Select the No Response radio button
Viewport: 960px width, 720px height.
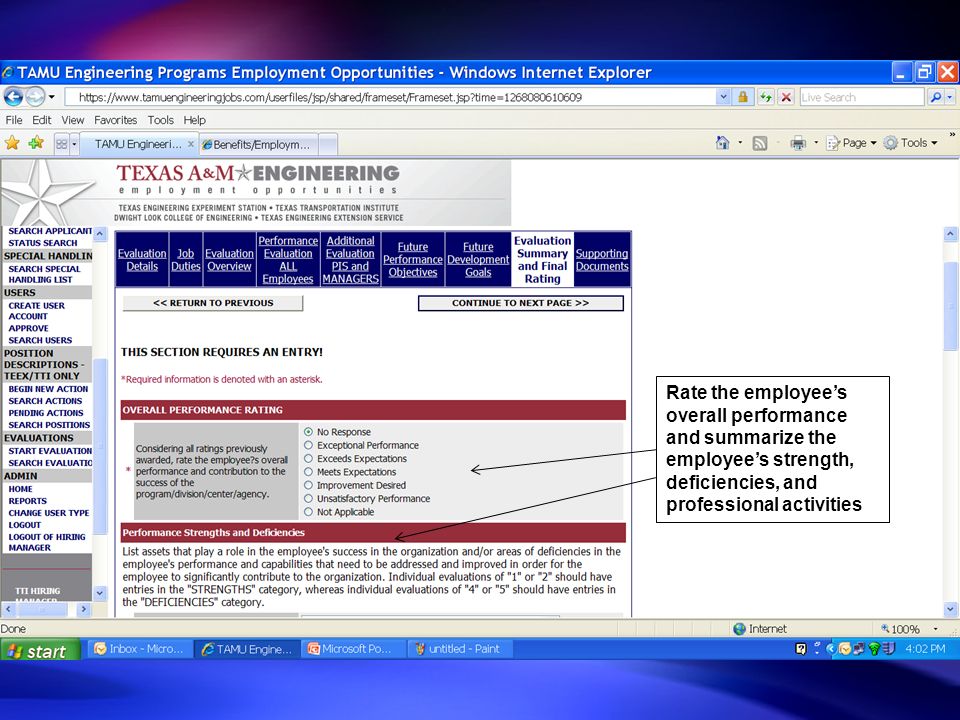[308, 432]
